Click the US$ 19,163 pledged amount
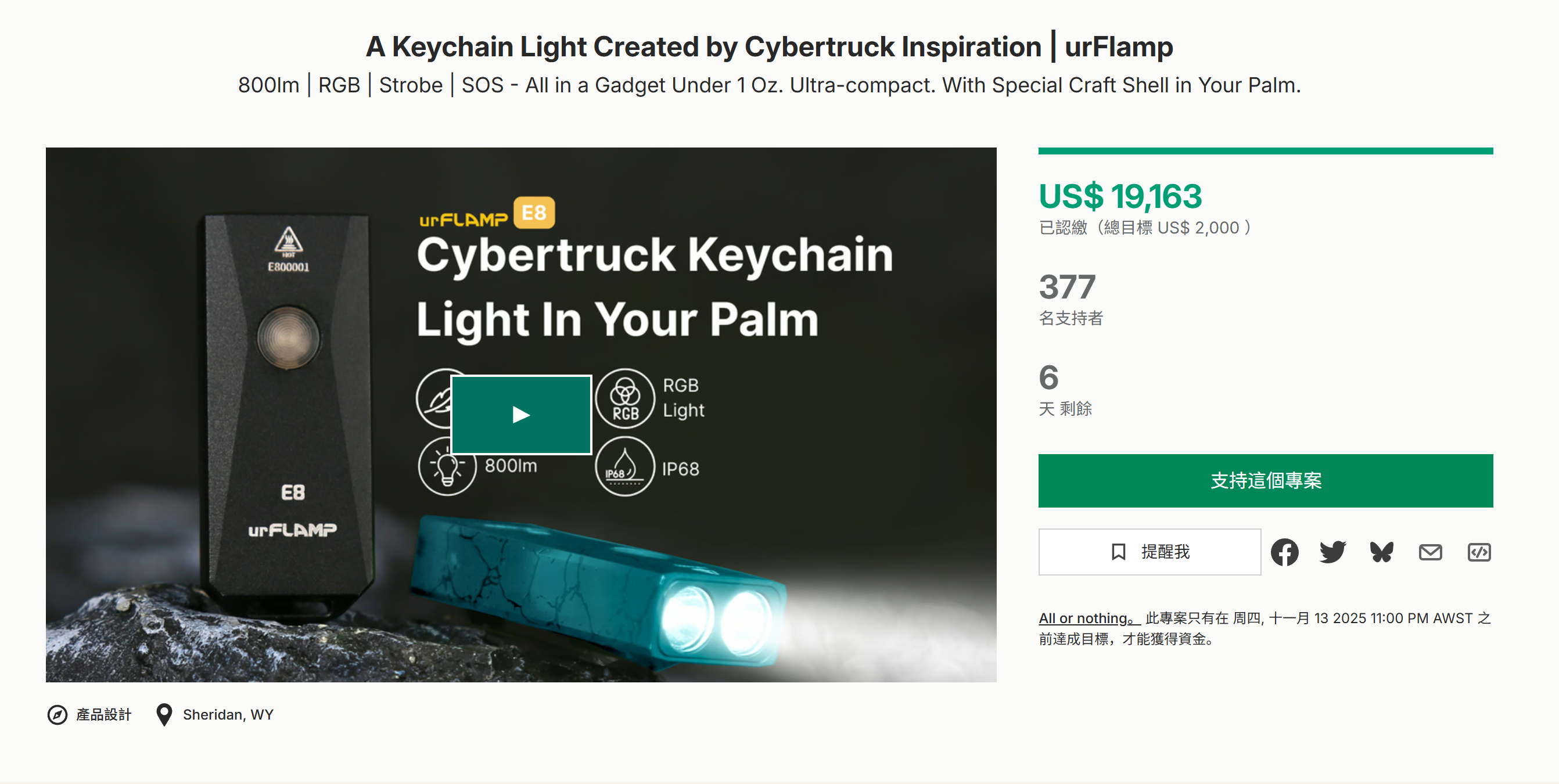The width and height of the screenshot is (1559, 784). pyautogui.click(x=1120, y=197)
